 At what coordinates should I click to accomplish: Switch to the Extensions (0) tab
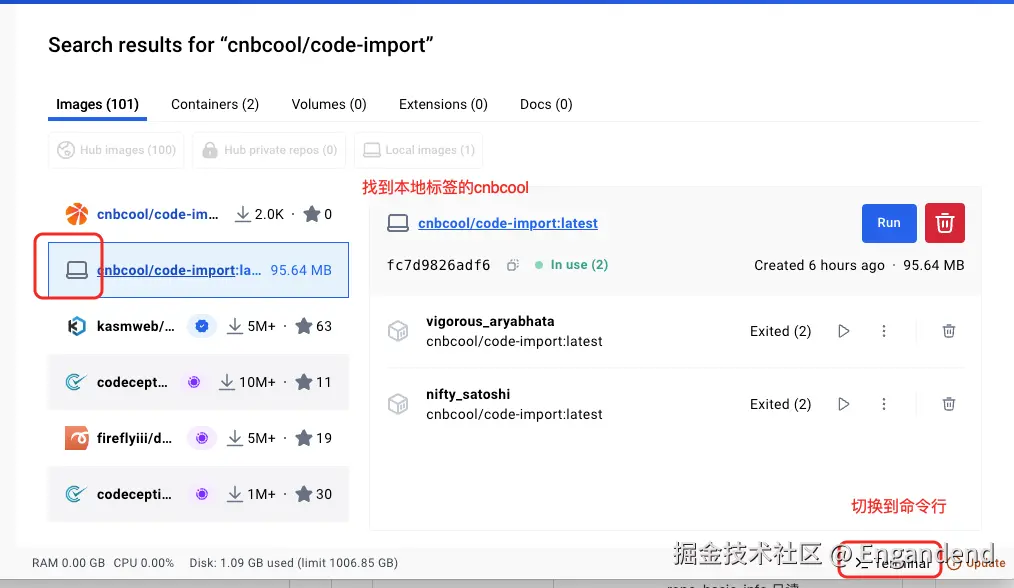[x=443, y=104]
